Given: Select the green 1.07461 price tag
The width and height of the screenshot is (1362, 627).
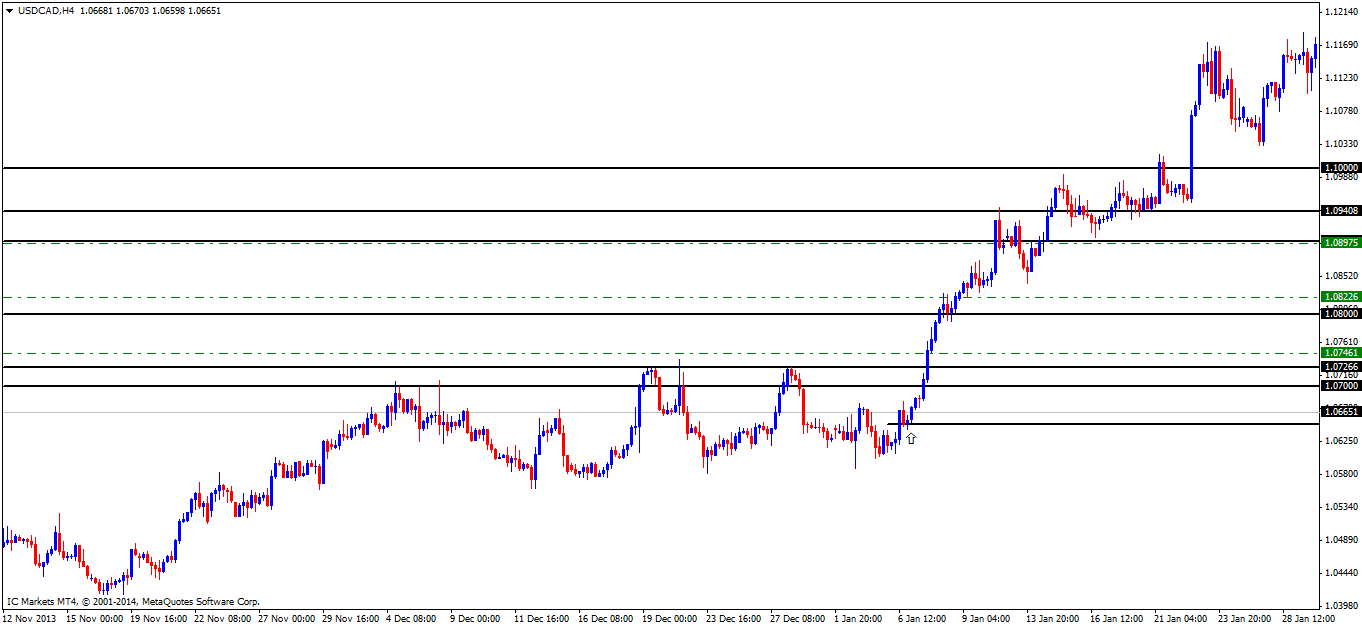Looking at the screenshot, I should click(1341, 353).
